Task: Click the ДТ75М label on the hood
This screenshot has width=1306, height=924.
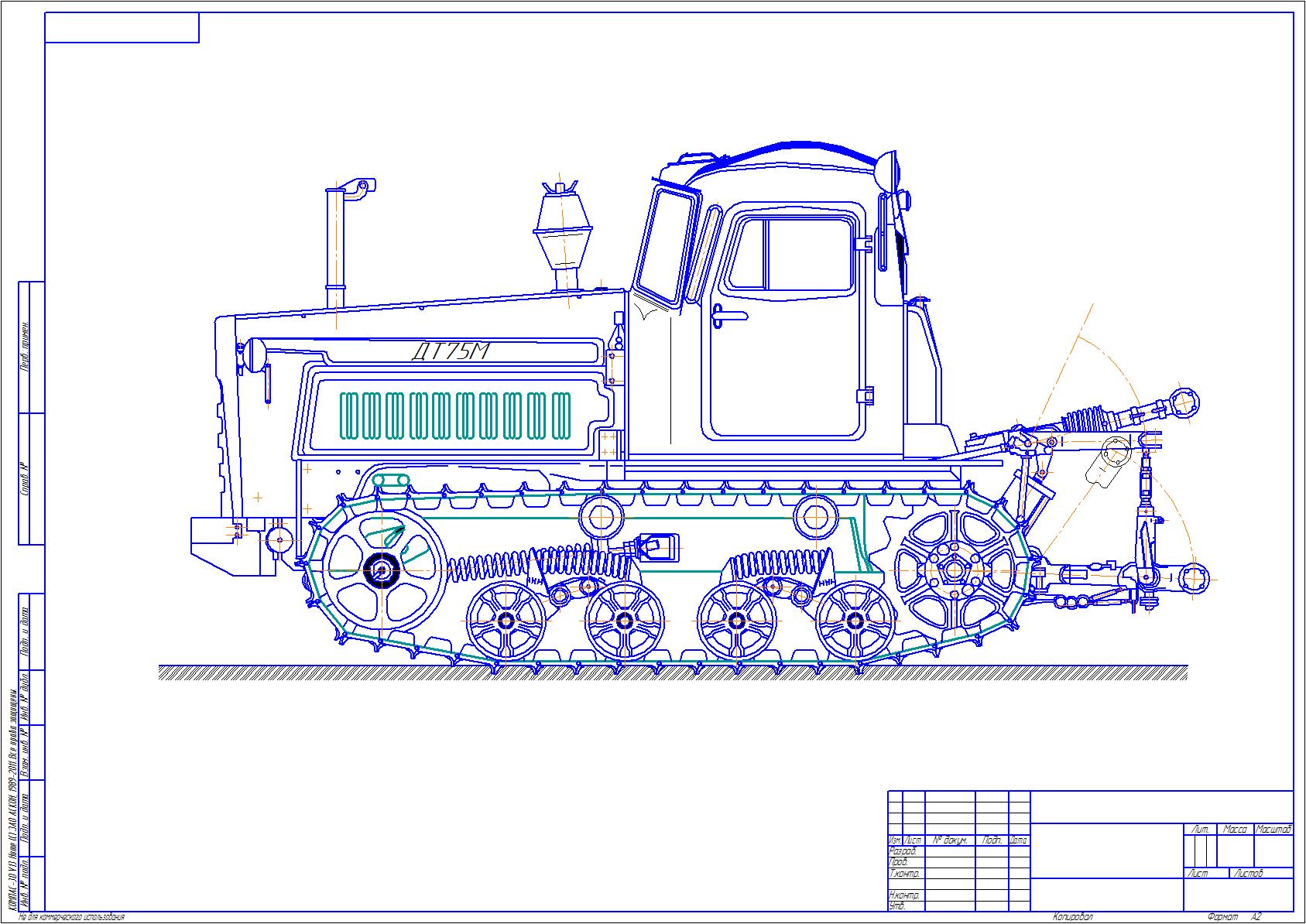Action: coord(451,351)
